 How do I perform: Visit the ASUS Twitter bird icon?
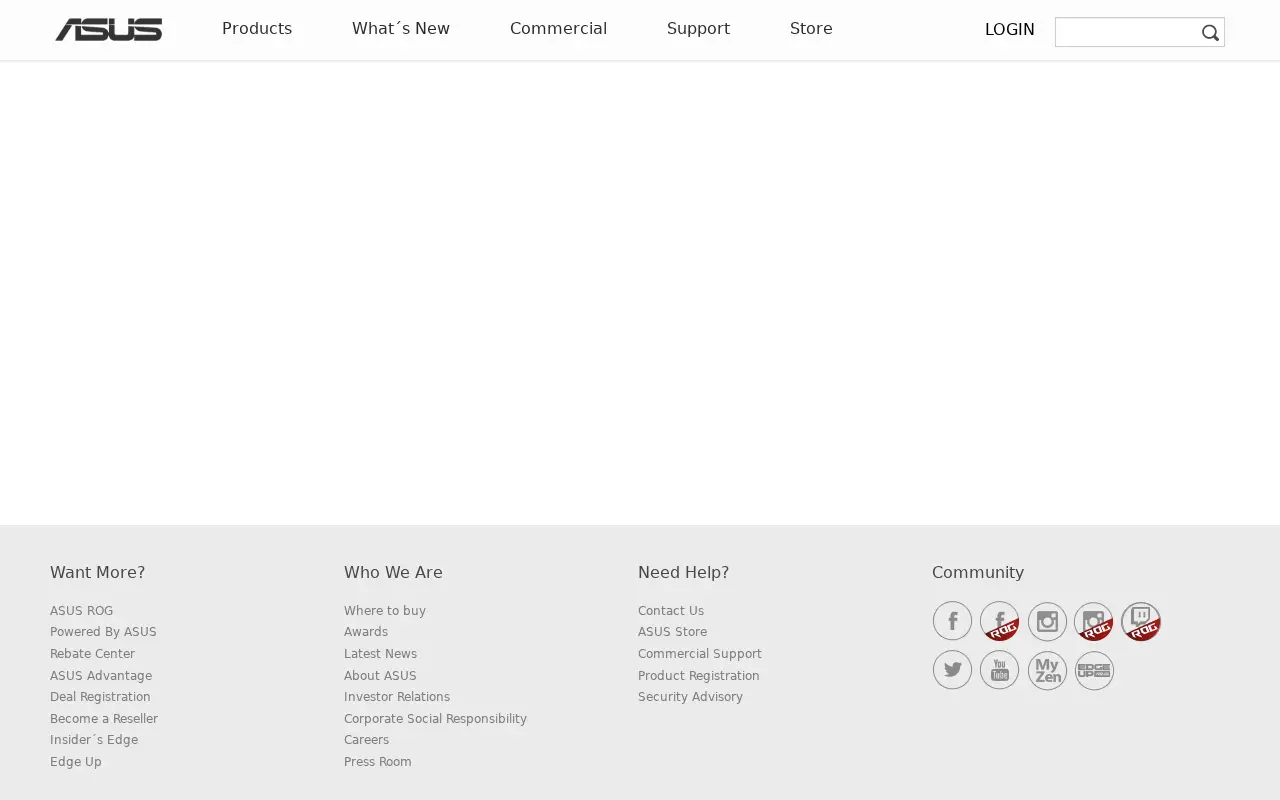(952, 670)
